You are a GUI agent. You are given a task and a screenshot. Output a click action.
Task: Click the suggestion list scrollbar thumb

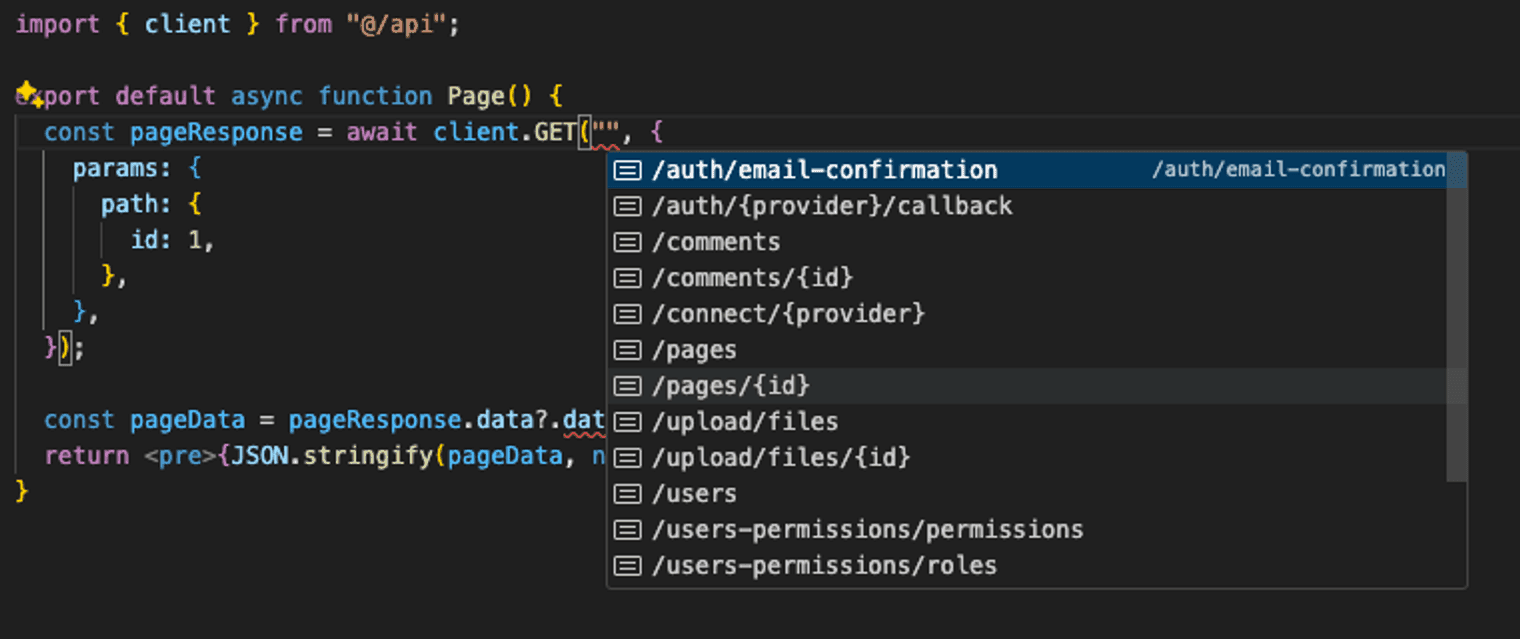click(x=1457, y=316)
